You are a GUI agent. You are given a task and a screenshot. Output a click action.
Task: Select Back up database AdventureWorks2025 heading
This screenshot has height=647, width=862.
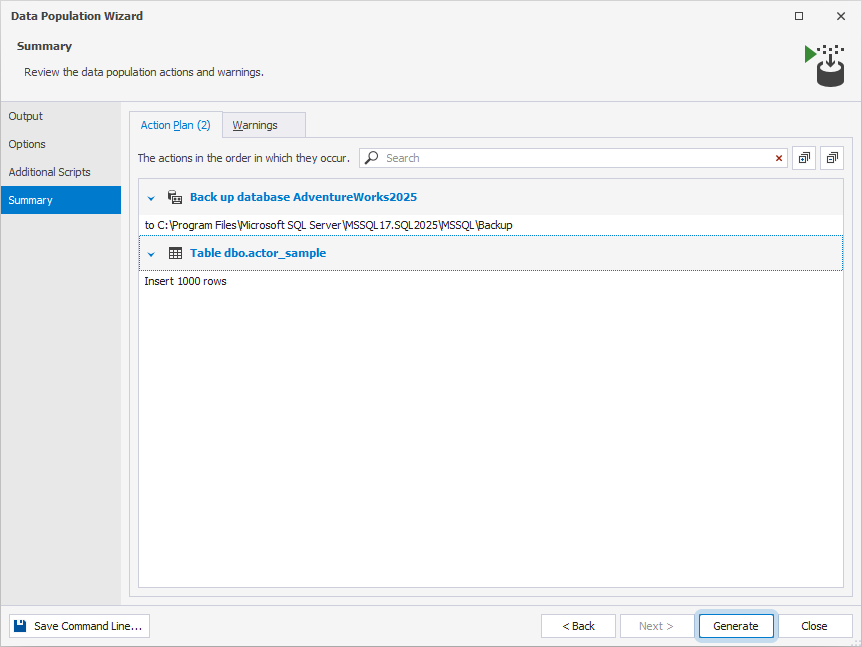point(303,197)
